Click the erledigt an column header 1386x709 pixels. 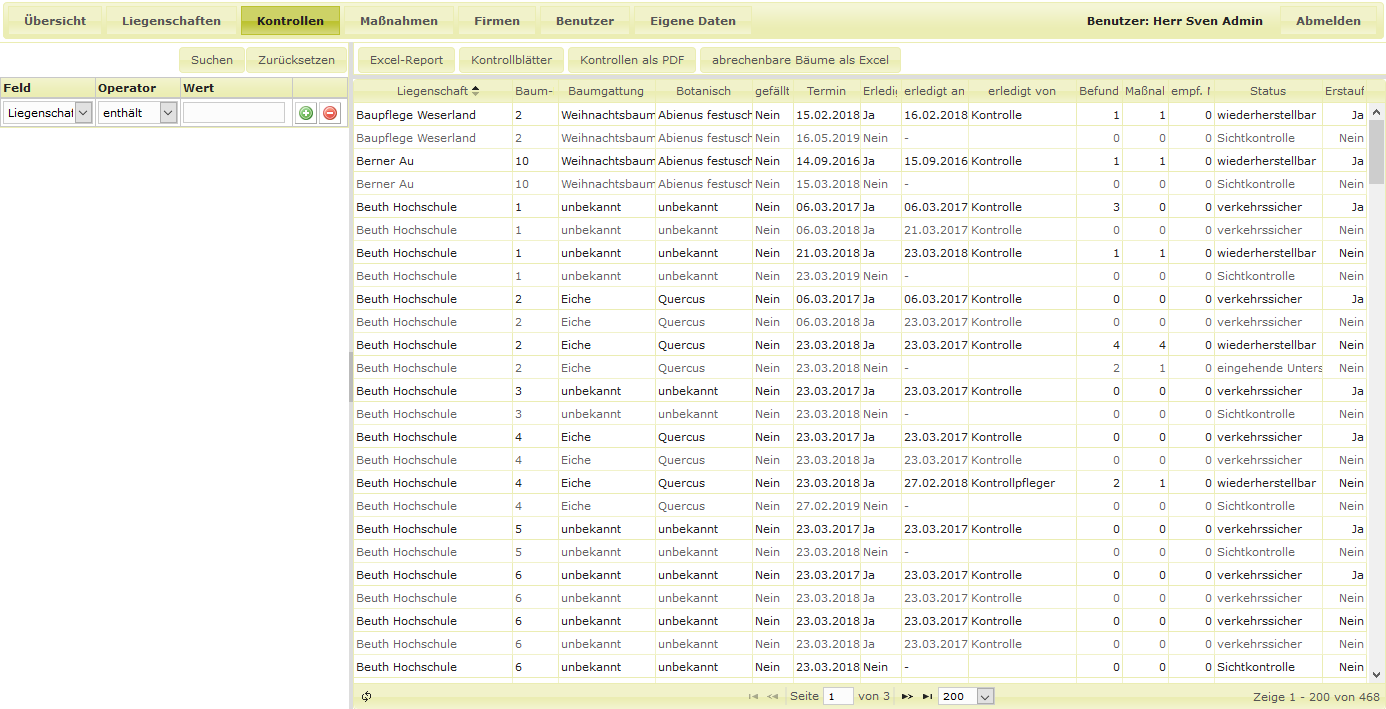[x=934, y=91]
